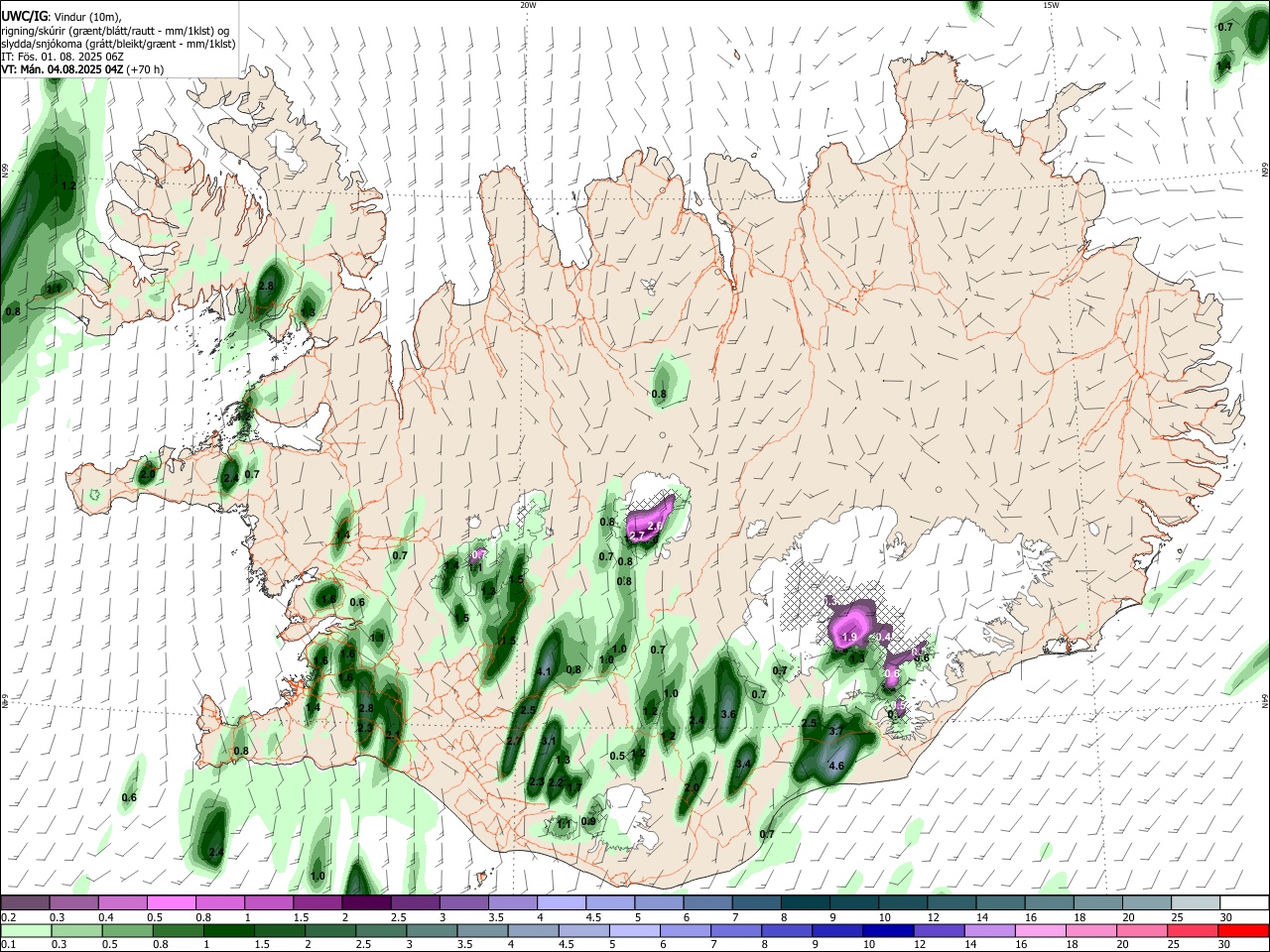Click the dark teal snow swatch between 8 and 9
The image size is (1270, 952).
806,903
